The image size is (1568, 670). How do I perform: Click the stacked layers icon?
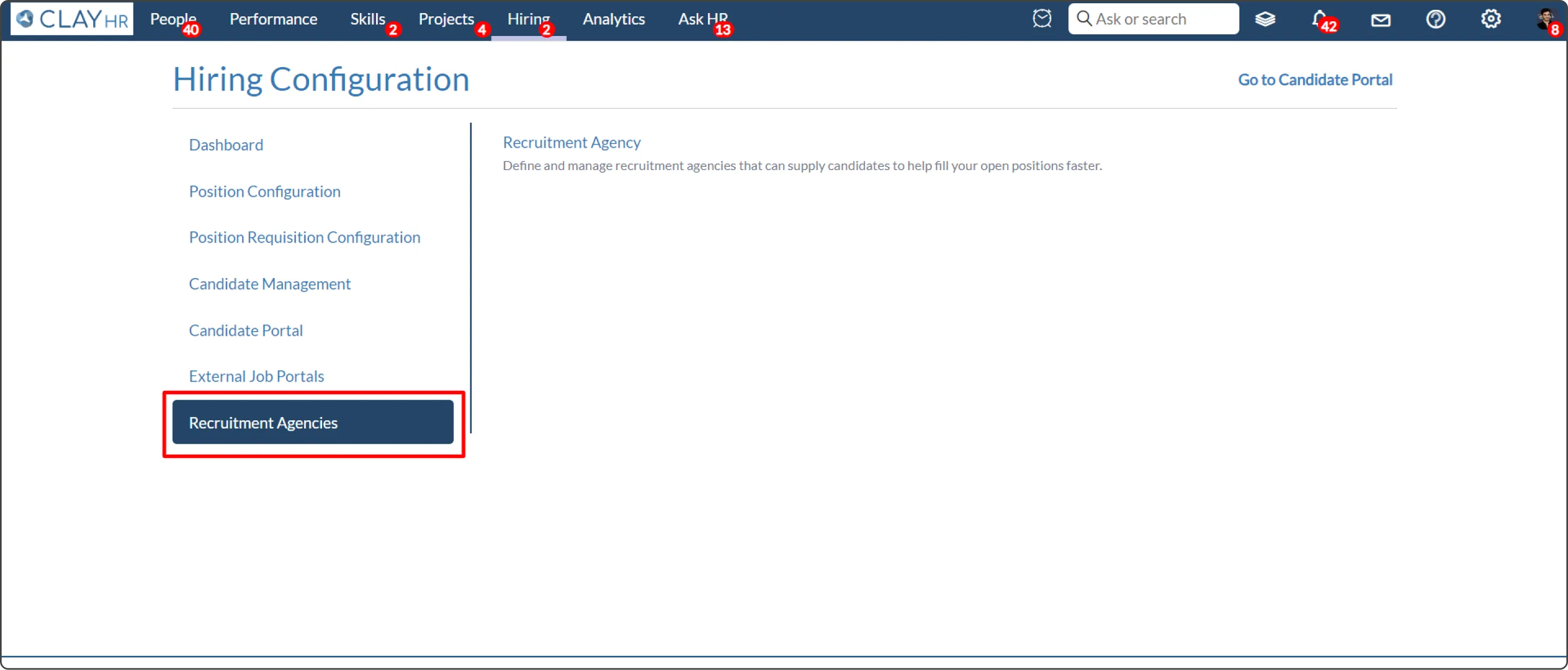tap(1265, 20)
